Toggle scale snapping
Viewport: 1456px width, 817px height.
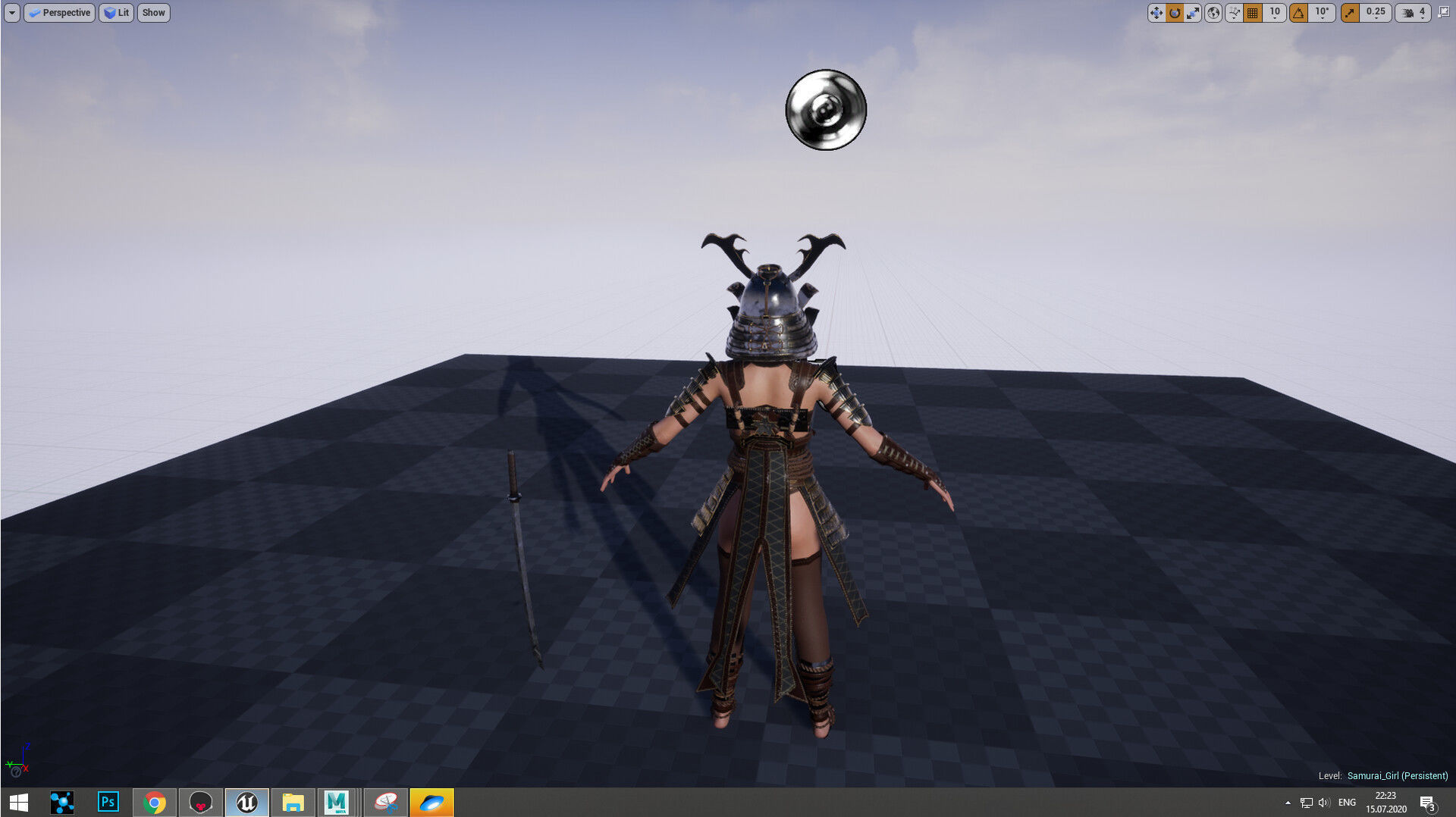click(1350, 13)
